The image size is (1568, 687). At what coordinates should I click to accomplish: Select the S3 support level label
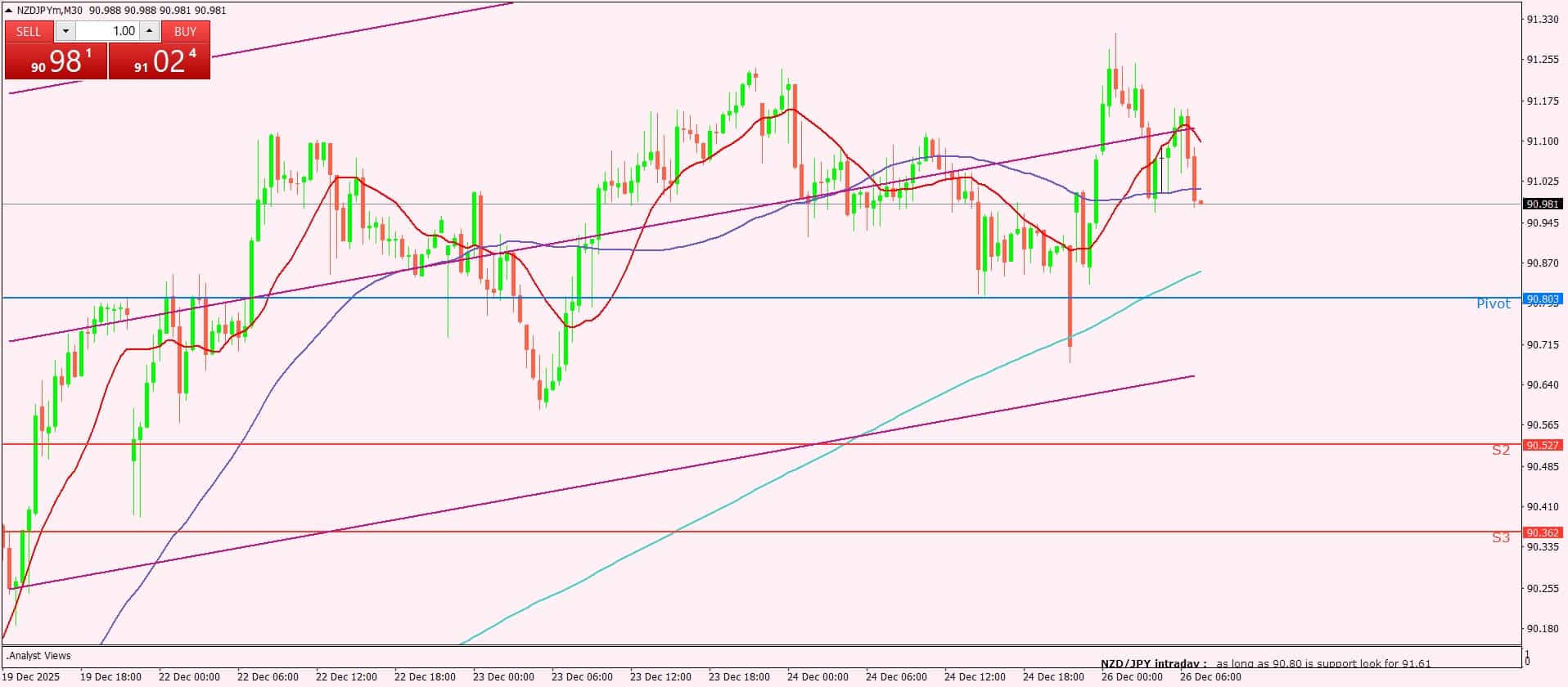[1500, 537]
